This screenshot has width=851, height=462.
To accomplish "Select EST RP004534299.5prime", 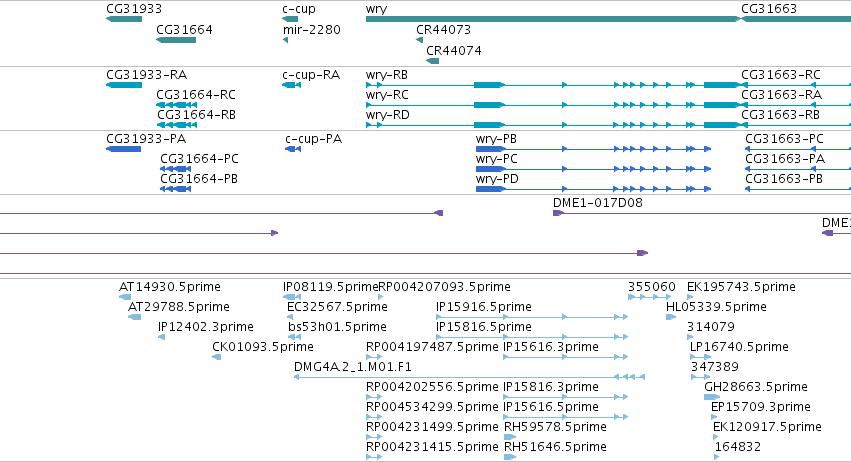I will click(432, 408).
